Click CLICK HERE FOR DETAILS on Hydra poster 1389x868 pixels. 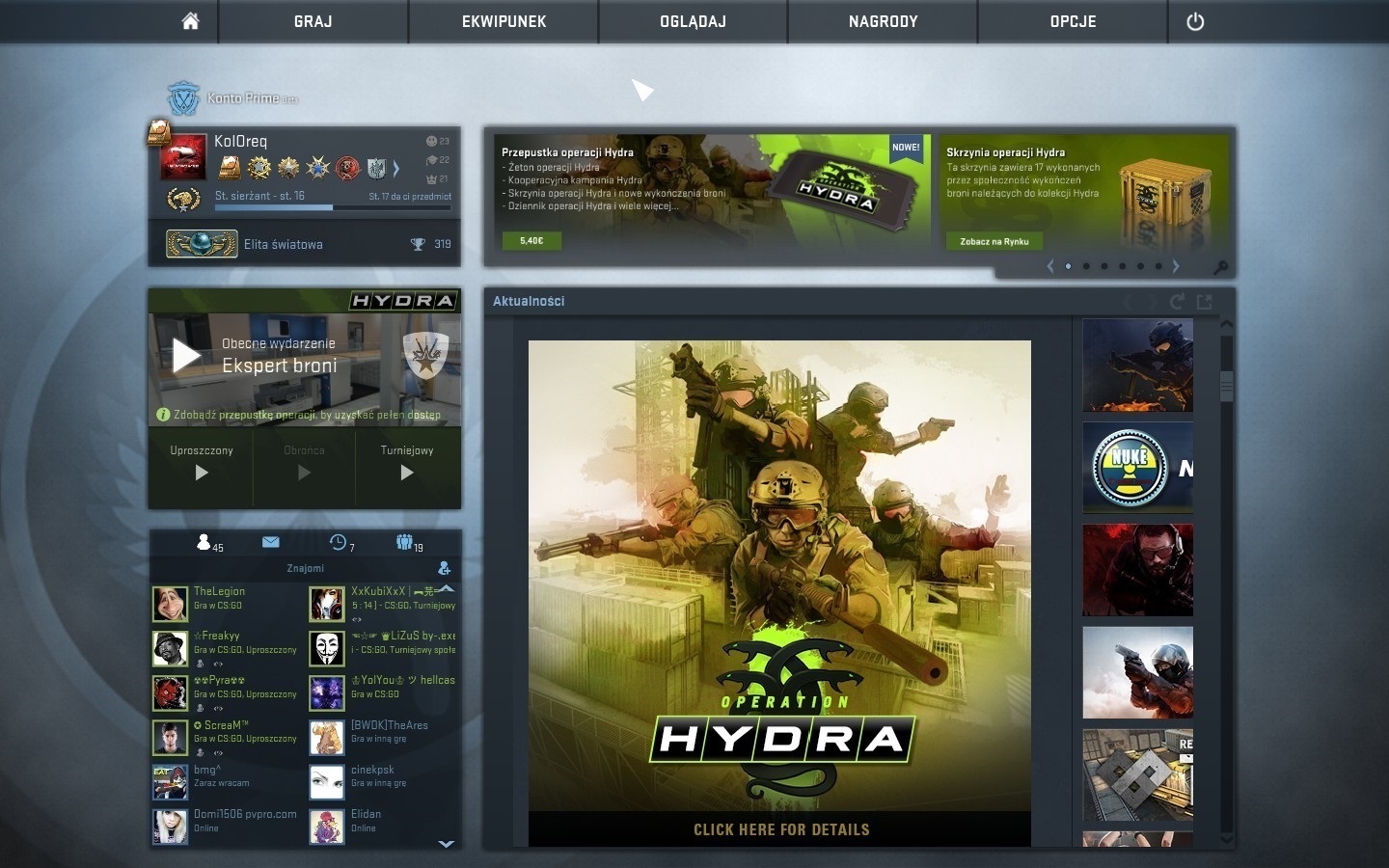(x=781, y=829)
